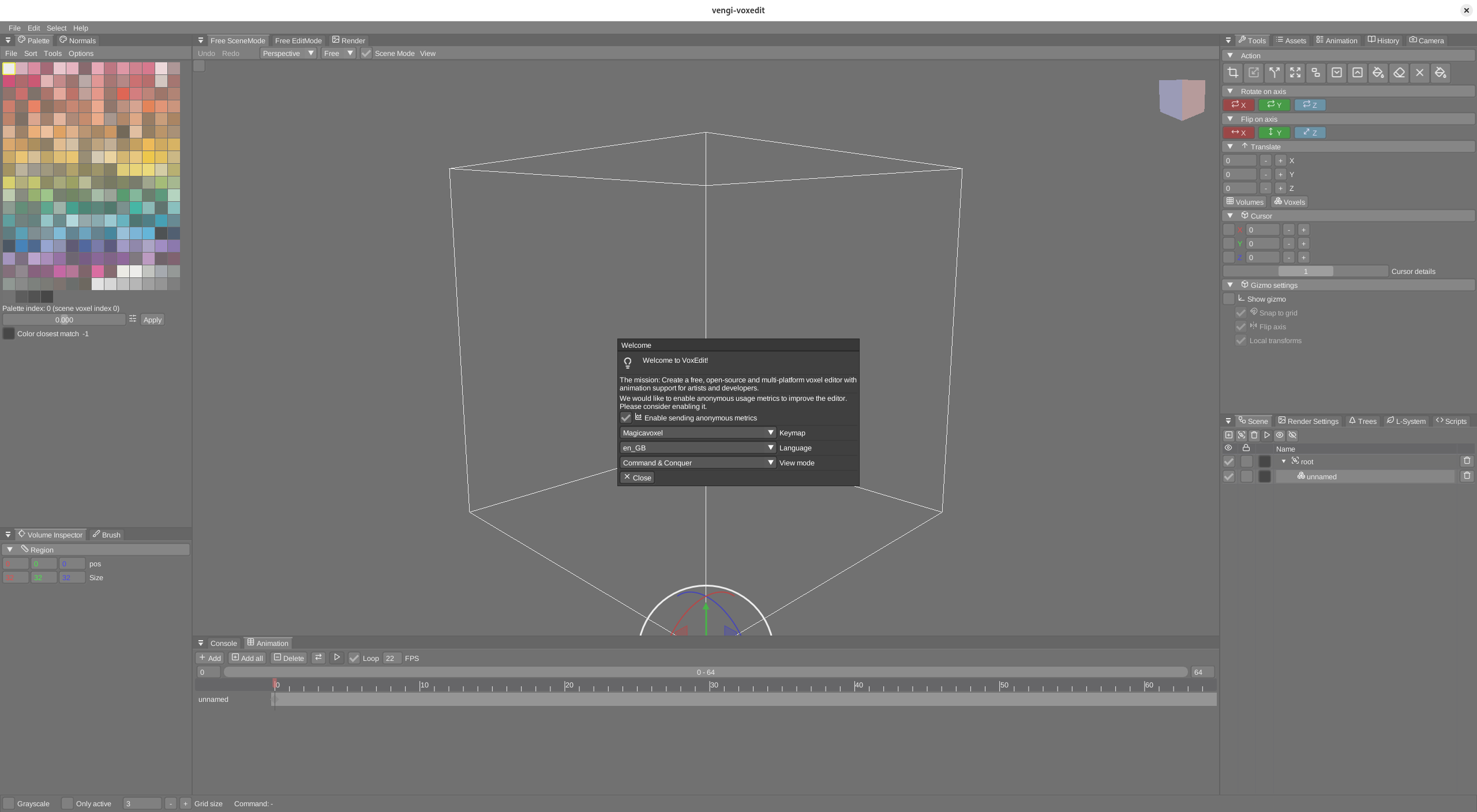Click the 0 - 64 timeline range slider
1477x812 pixels.
(x=706, y=672)
